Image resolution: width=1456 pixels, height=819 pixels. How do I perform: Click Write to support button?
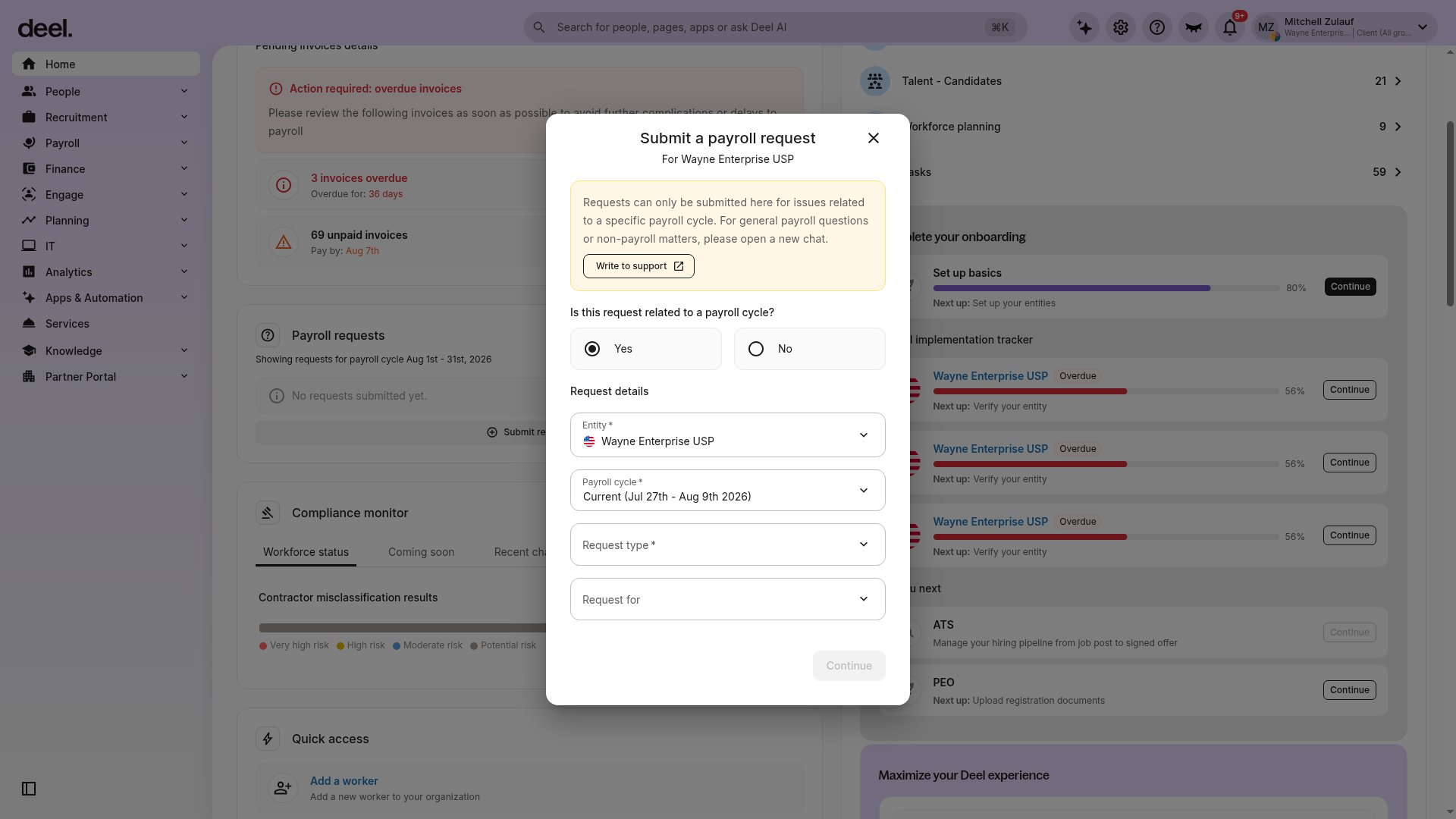coord(639,266)
